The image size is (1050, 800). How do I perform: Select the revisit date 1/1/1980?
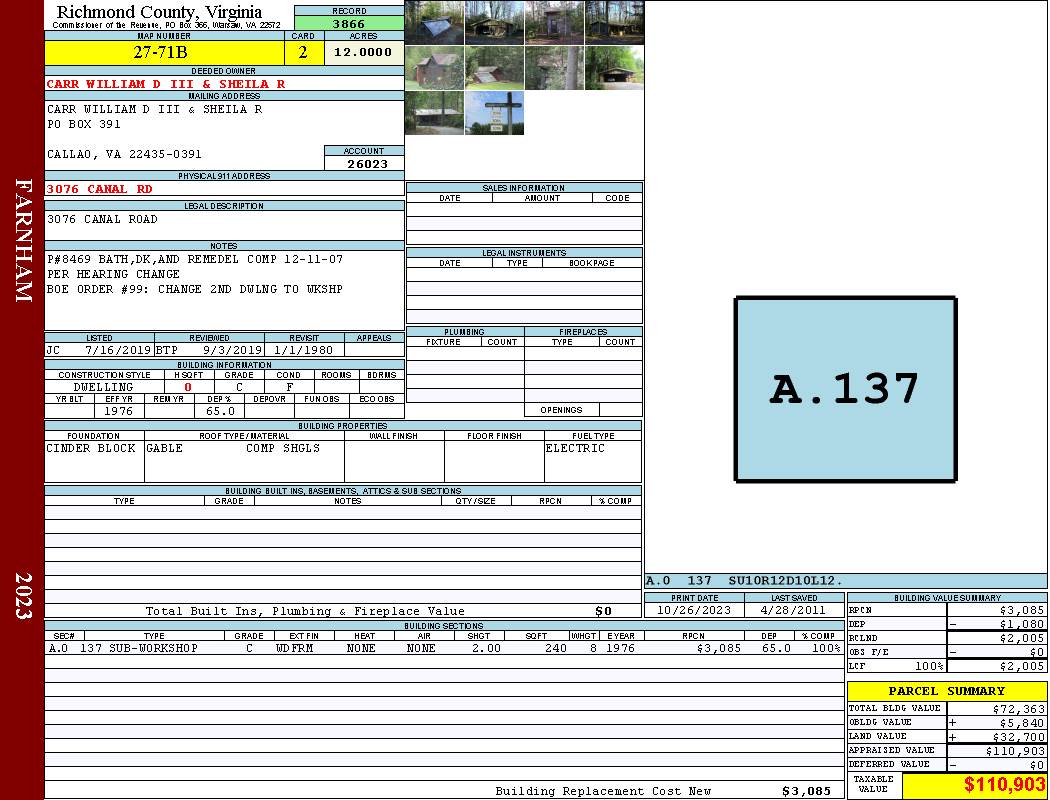coord(303,350)
